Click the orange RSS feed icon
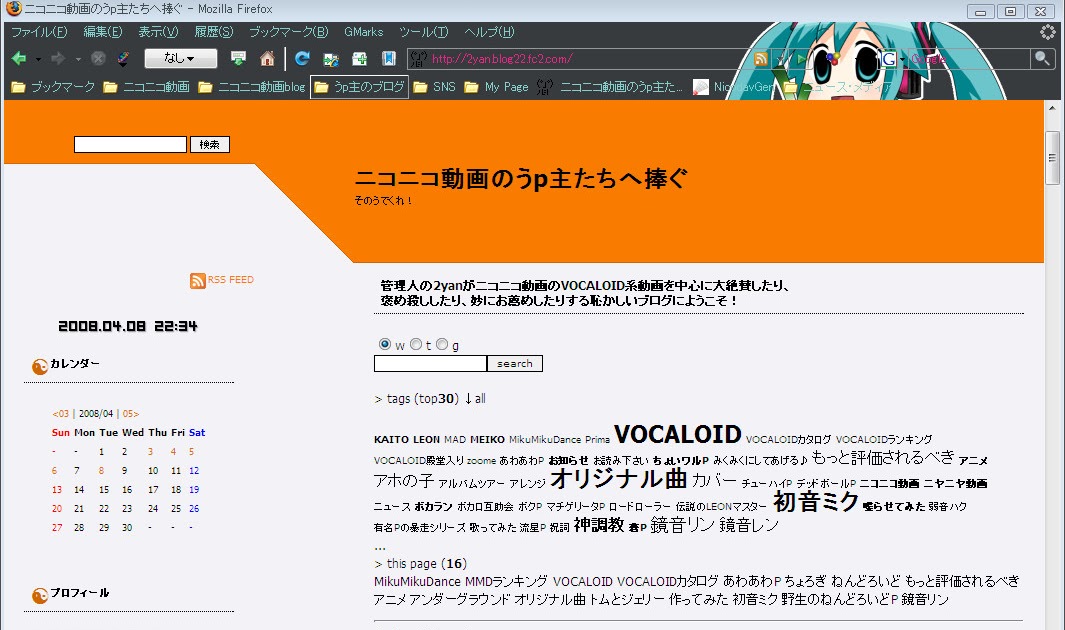This screenshot has height=630, width=1065. click(198, 280)
